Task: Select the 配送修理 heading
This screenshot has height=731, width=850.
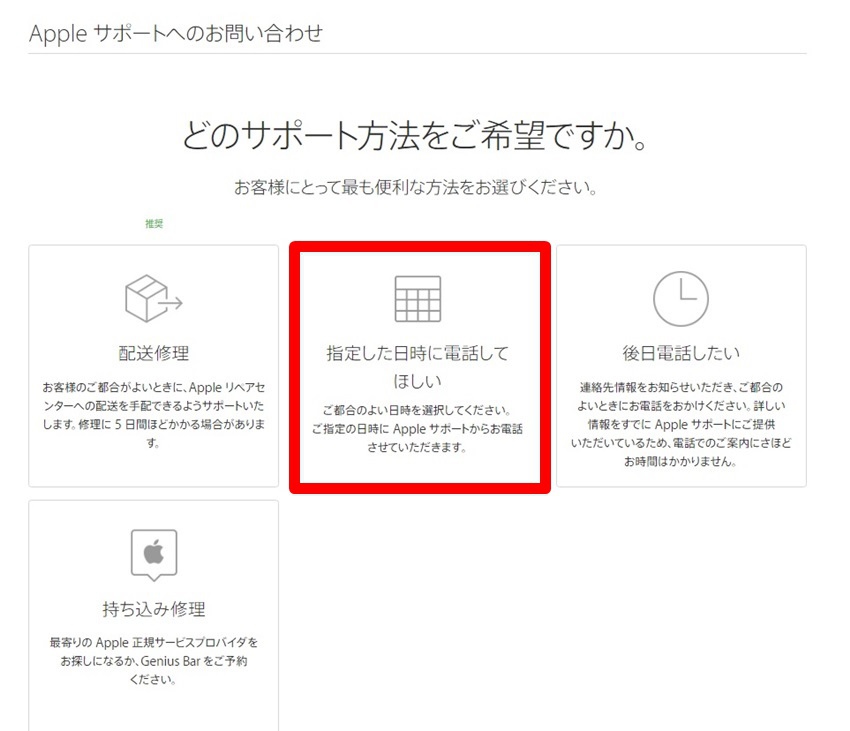Action: click(x=154, y=353)
